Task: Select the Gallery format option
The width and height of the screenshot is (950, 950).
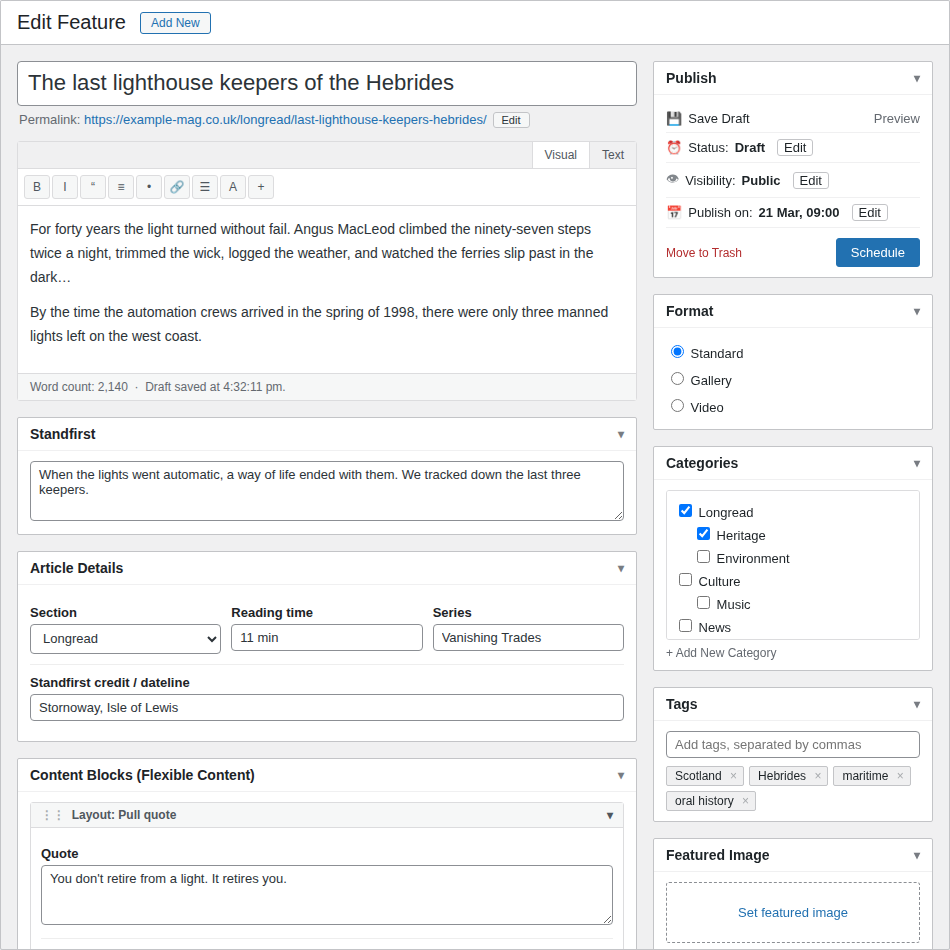Action: (x=677, y=379)
